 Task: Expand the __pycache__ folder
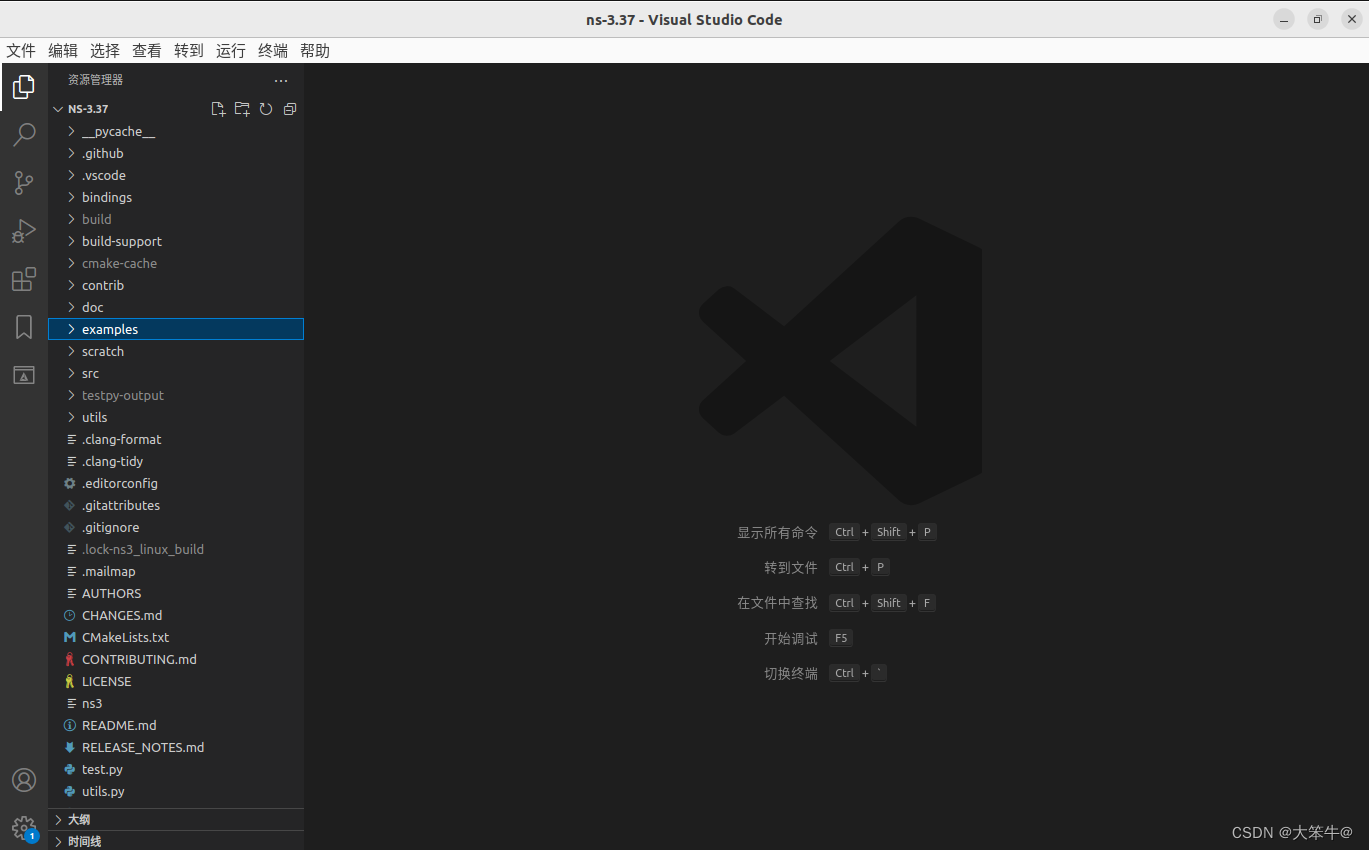coord(71,131)
